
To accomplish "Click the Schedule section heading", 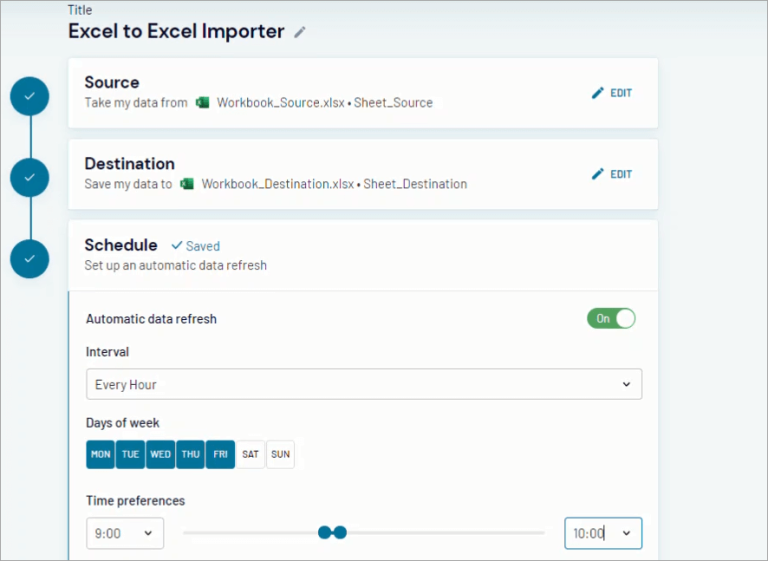I will tap(121, 245).
